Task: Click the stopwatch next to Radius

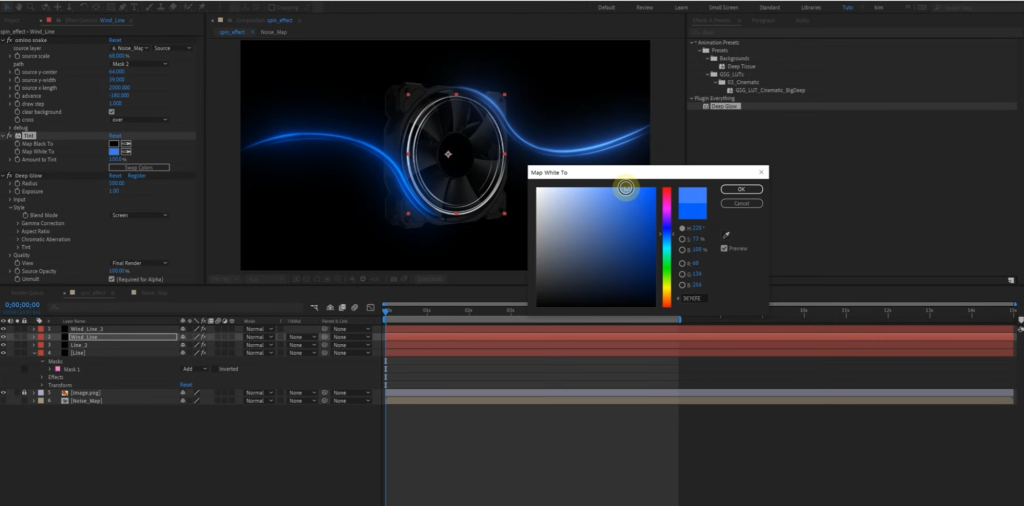Action: coord(18,183)
